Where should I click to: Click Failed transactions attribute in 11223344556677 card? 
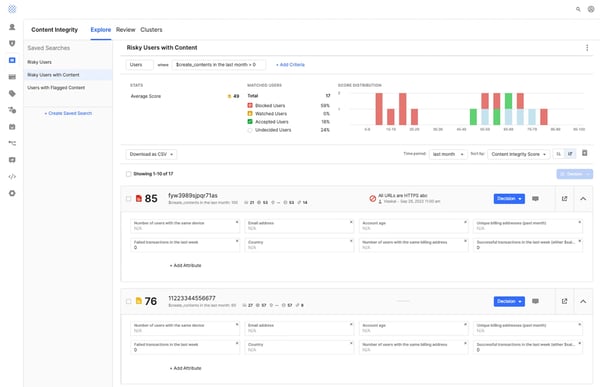tap(185, 347)
